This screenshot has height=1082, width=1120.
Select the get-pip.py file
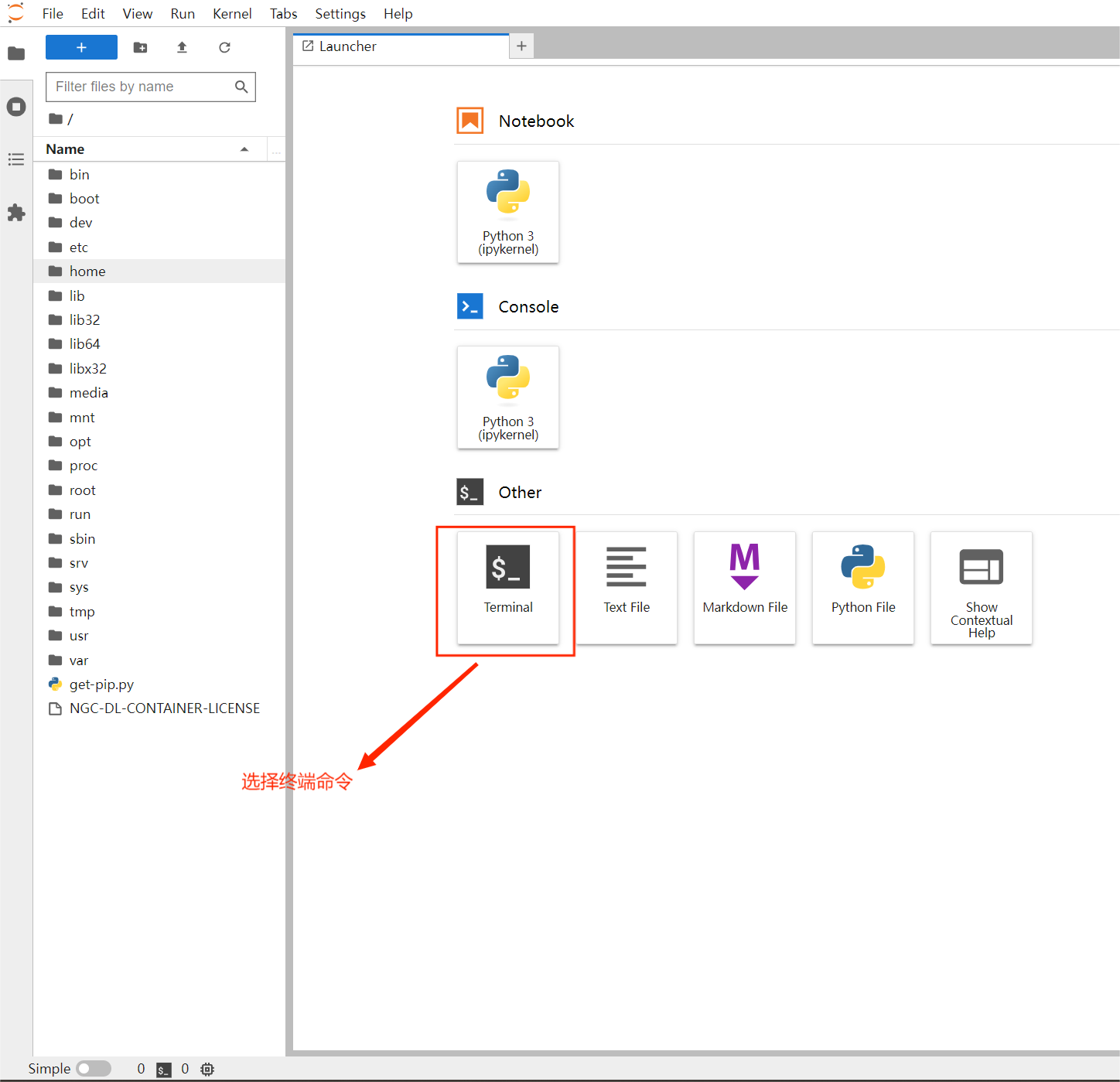159,684
